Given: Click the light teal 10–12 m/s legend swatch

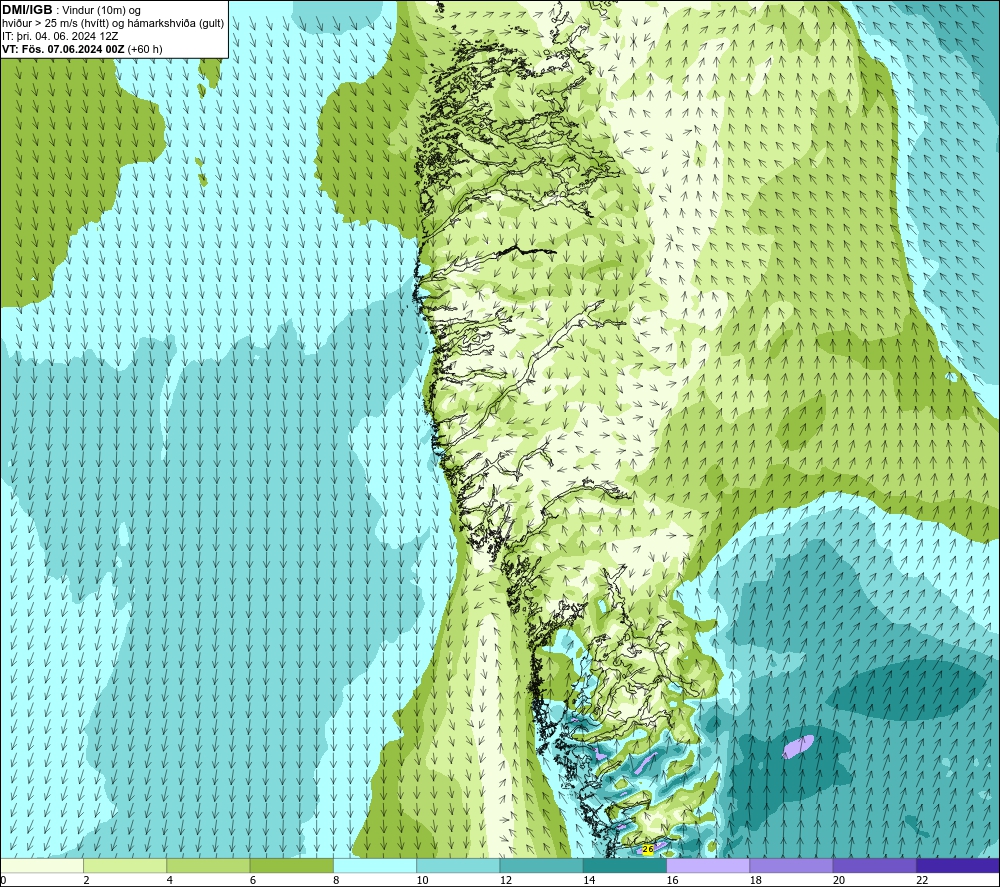Looking at the screenshot, I should pos(458,865).
